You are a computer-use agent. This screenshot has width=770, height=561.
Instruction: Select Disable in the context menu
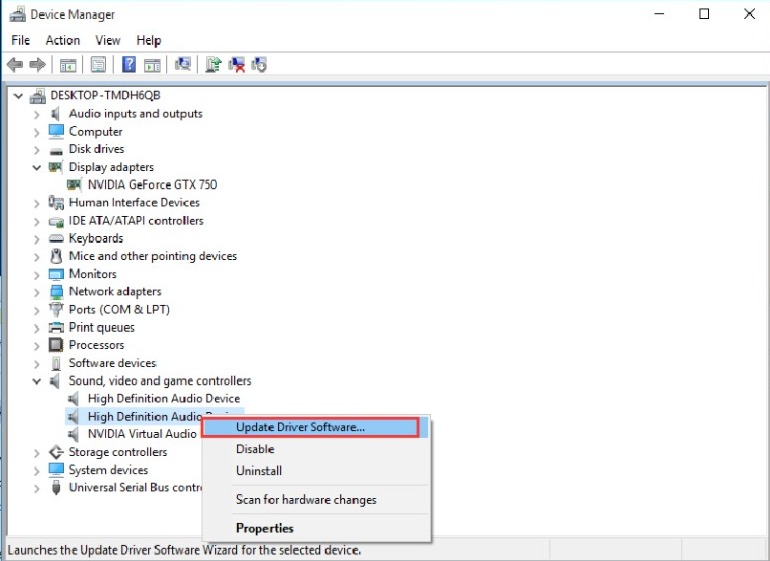255,449
